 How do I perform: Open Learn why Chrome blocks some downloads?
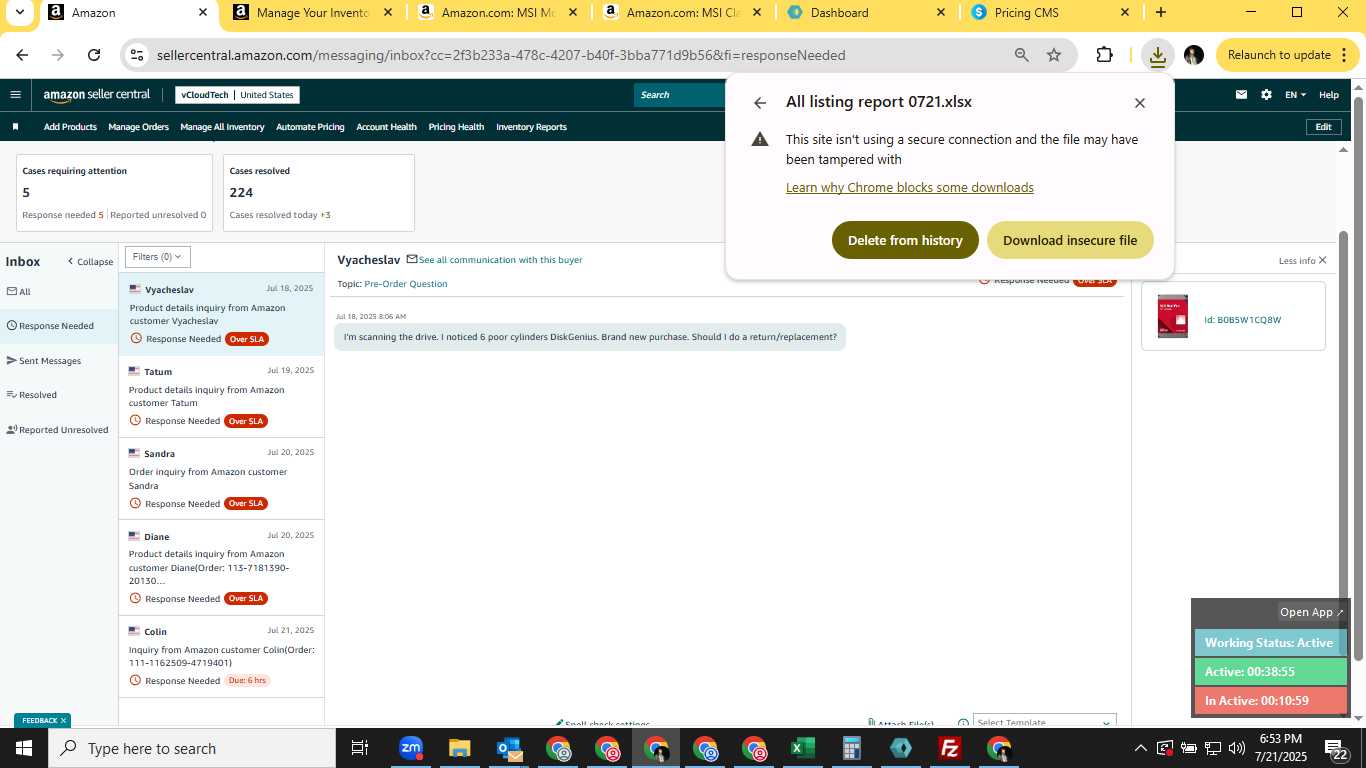click(x=910, y=187)
